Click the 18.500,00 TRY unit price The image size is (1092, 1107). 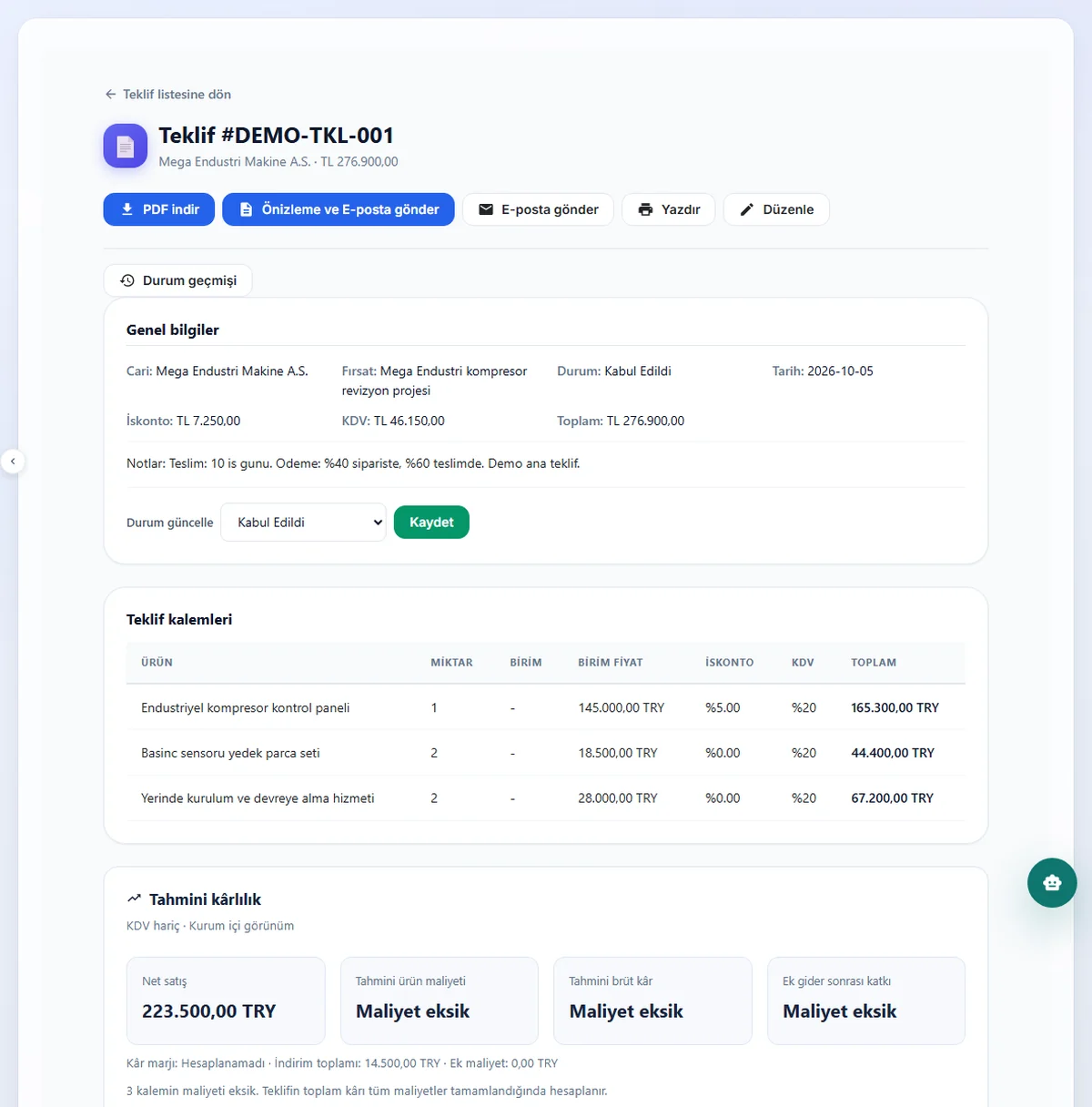coord(618,753)
